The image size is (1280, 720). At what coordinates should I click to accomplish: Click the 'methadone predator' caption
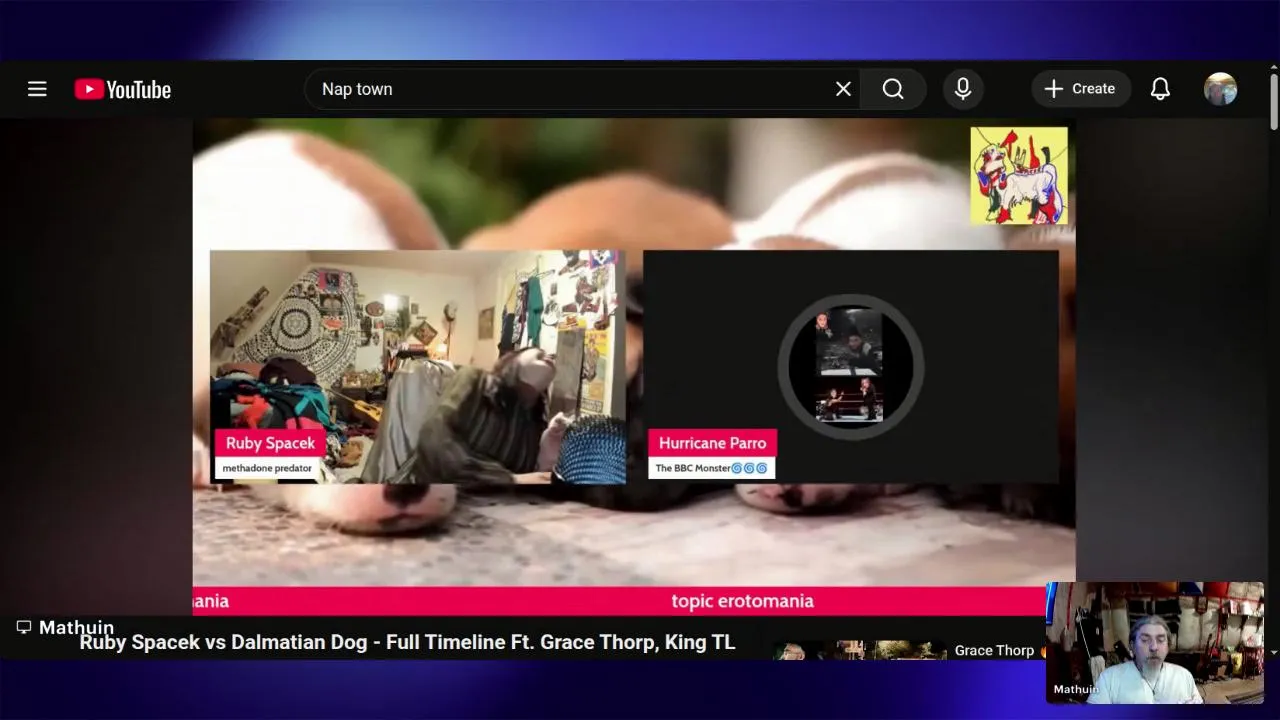pyautogui.click(x=267, y=468)
